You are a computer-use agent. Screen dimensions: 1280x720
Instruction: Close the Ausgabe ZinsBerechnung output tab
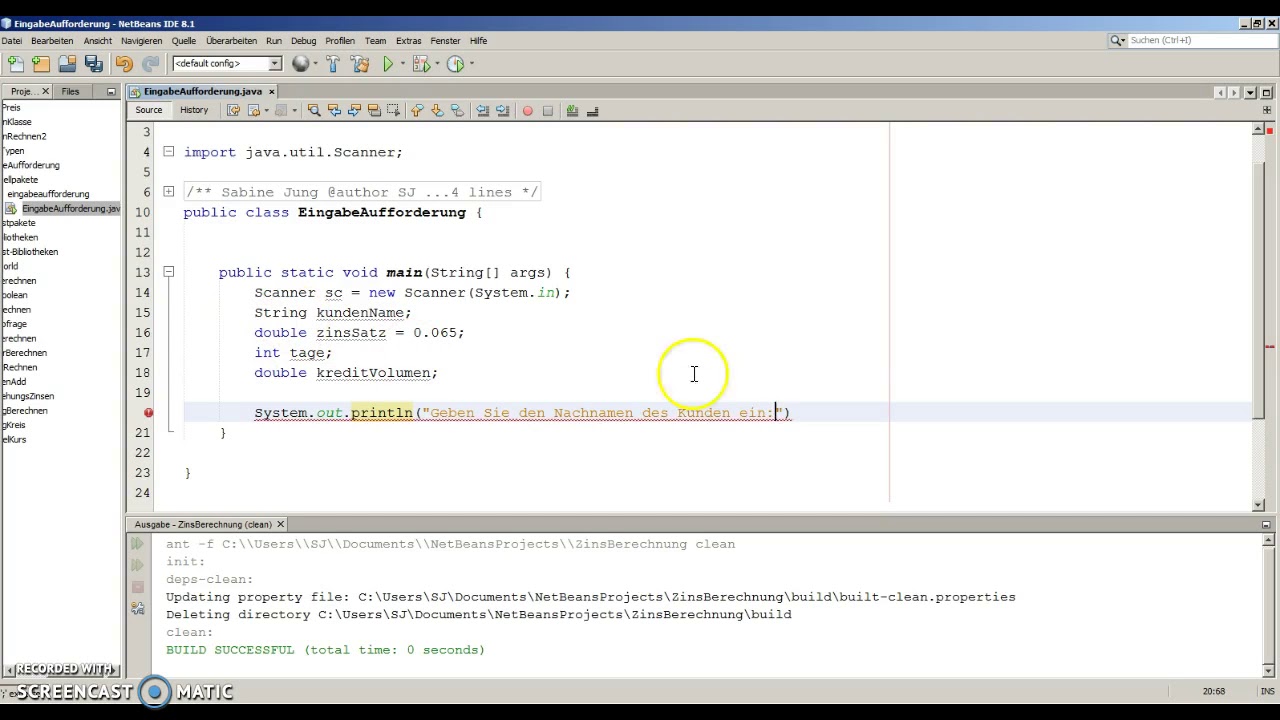(x=280, y=524)
